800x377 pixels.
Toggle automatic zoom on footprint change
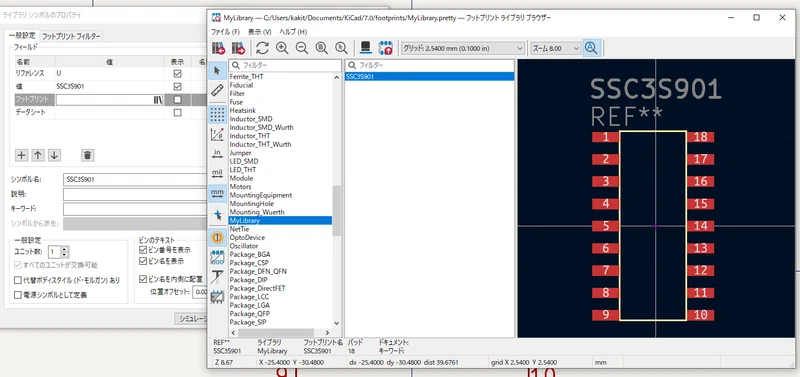point(591,48)
